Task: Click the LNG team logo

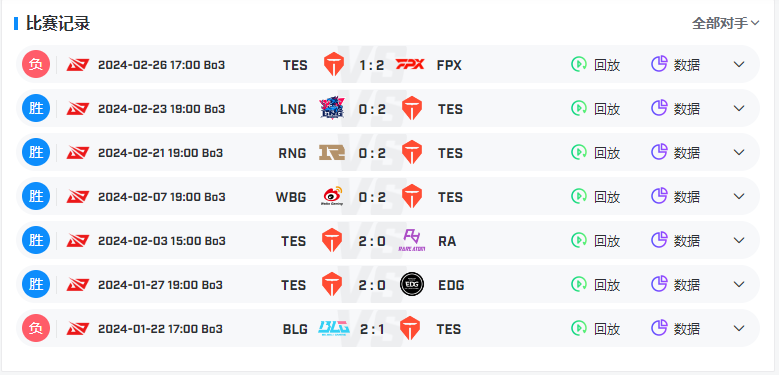Action: coord(332,108)
